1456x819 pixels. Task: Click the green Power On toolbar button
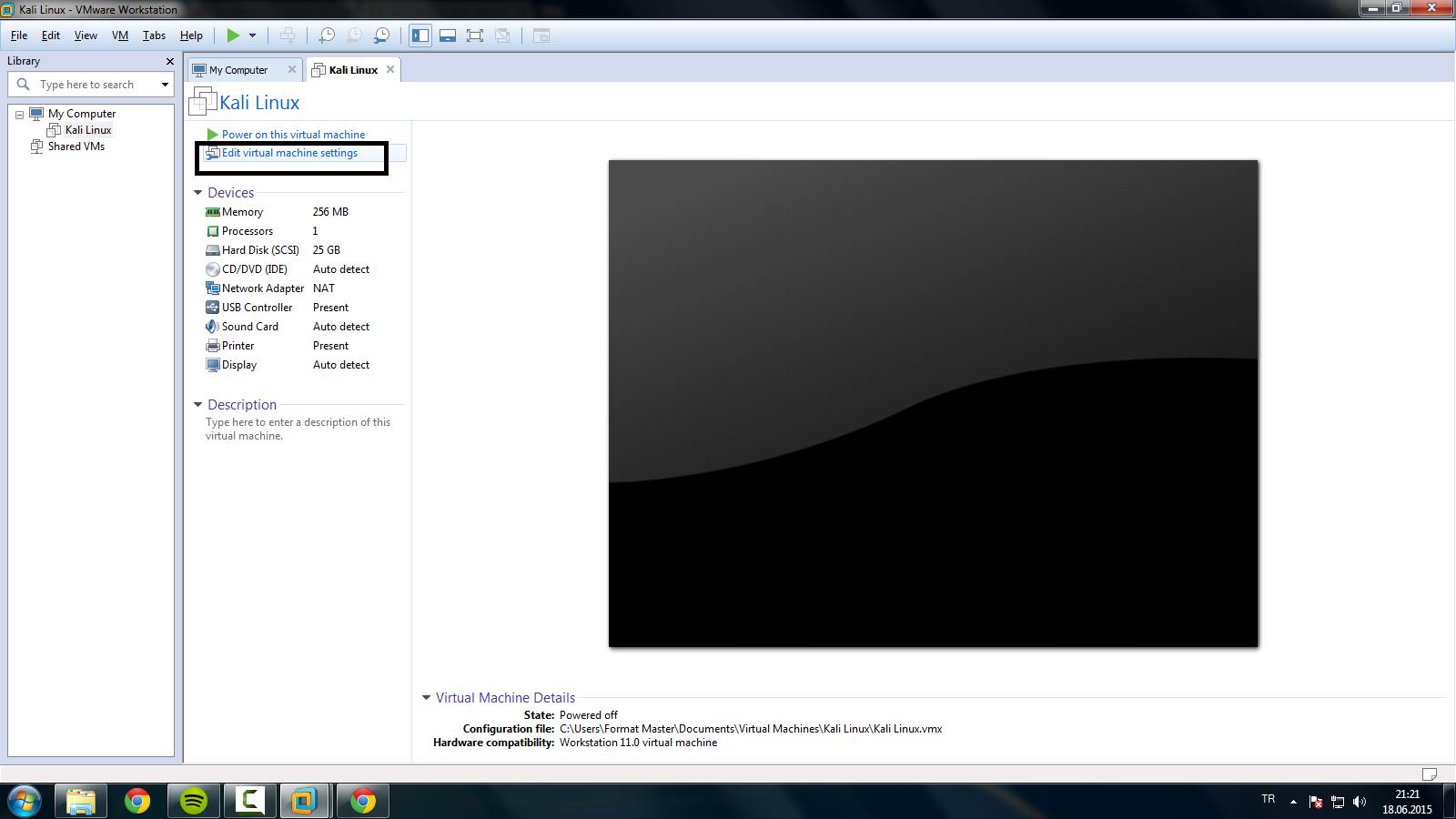point(233,35)
